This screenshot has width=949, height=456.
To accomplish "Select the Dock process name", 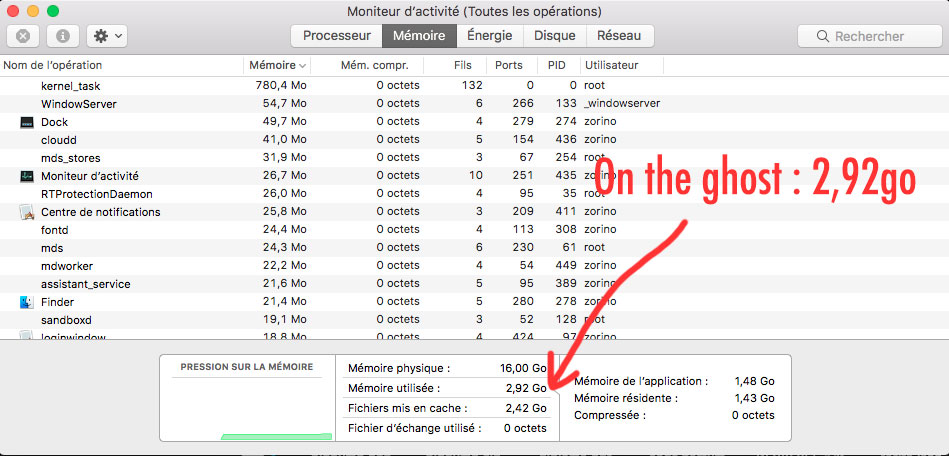I will pyautogui.click(x=54, y=122).
